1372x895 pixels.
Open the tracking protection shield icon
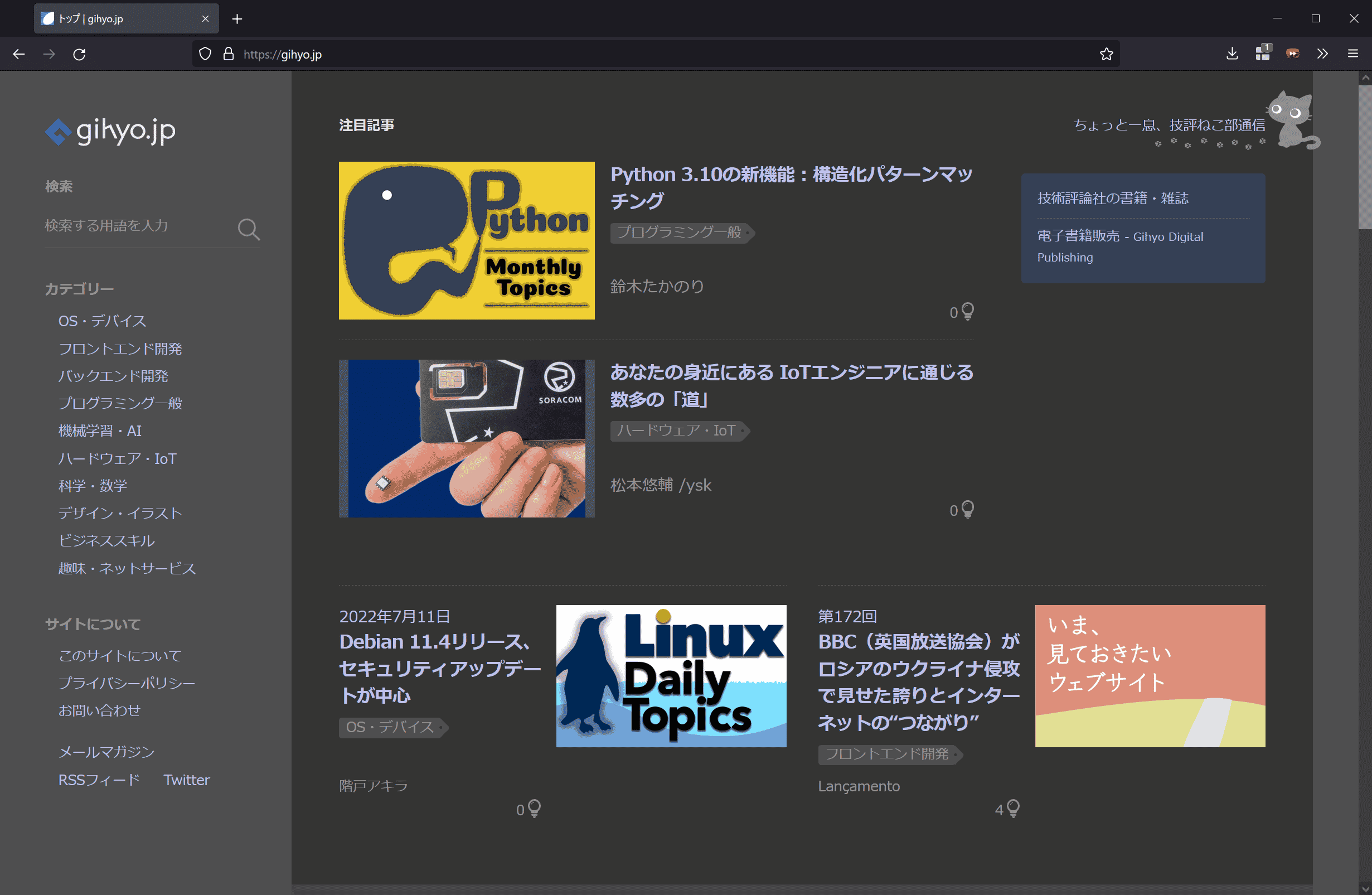point(205,54)
